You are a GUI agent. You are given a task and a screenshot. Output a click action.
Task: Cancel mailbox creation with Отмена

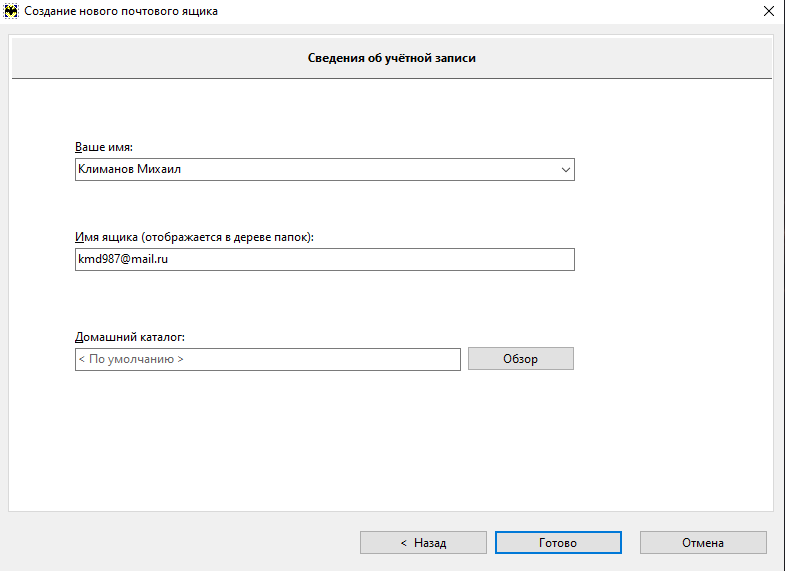pyautogui.click(x=703, y=542)
